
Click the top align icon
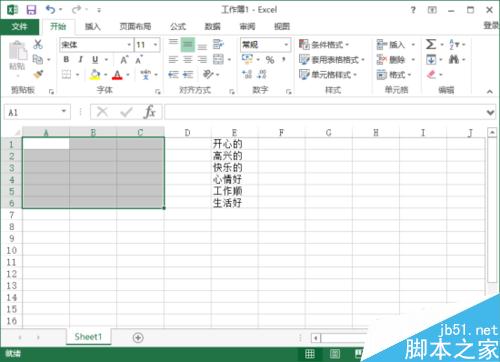point(173,43)
